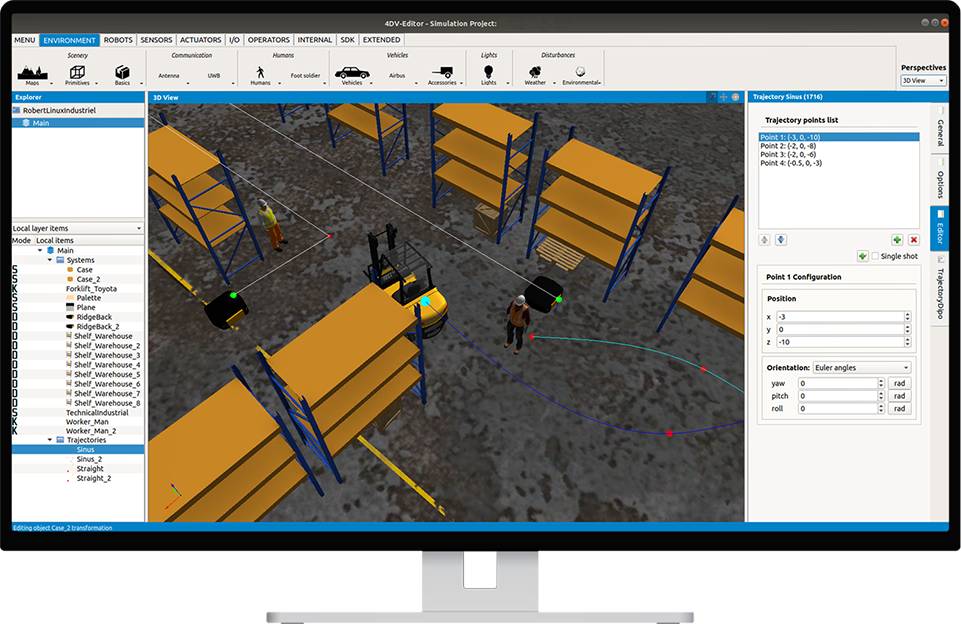Open the SENSORS ribbon tab
Image resolution: width=961 pixels, height=624 pixels.
coord(156,40)
